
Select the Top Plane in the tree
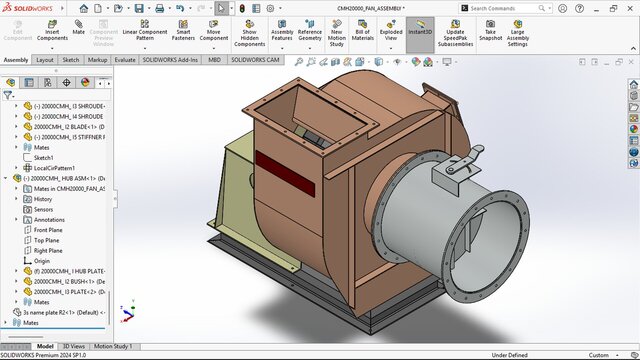[47, 240]
